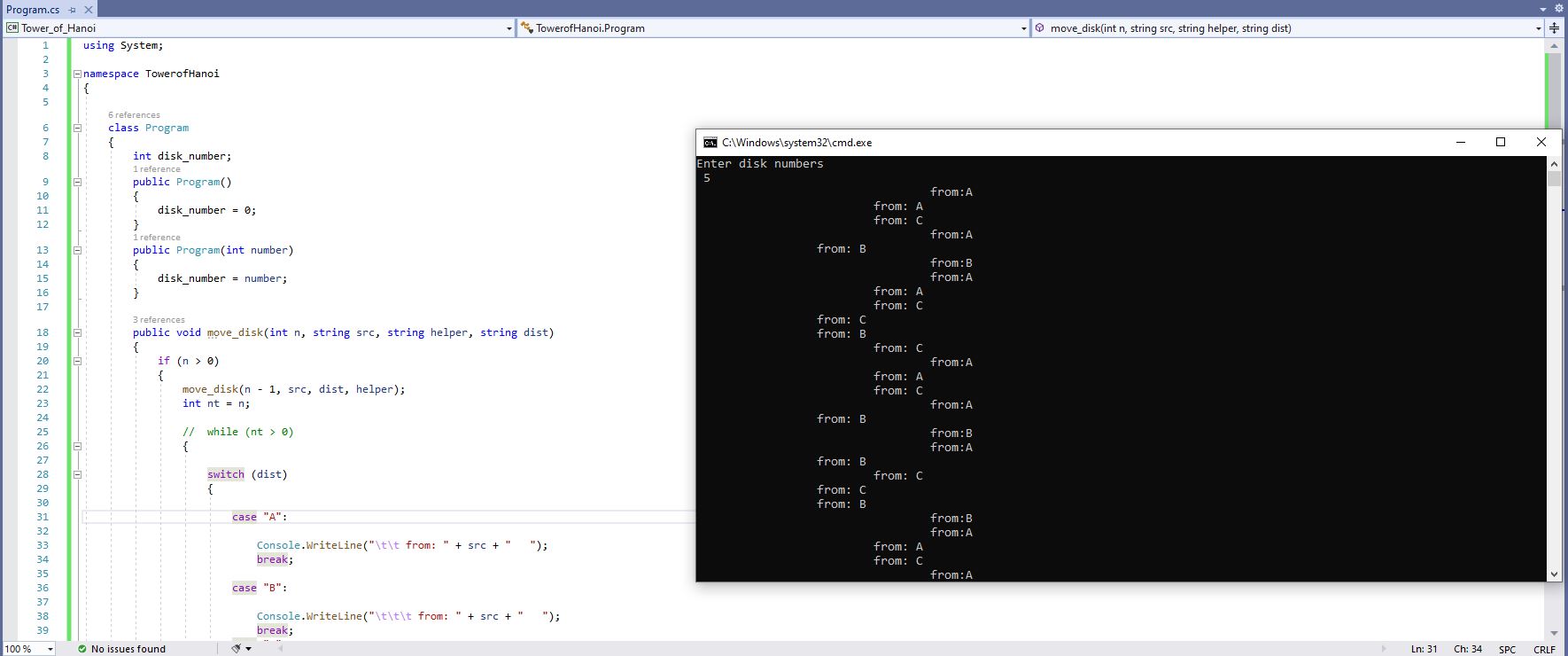The image size is (1568, 656).
Task: Open the TowerofHanoi.Program type dropdown
Action: 1023,28
